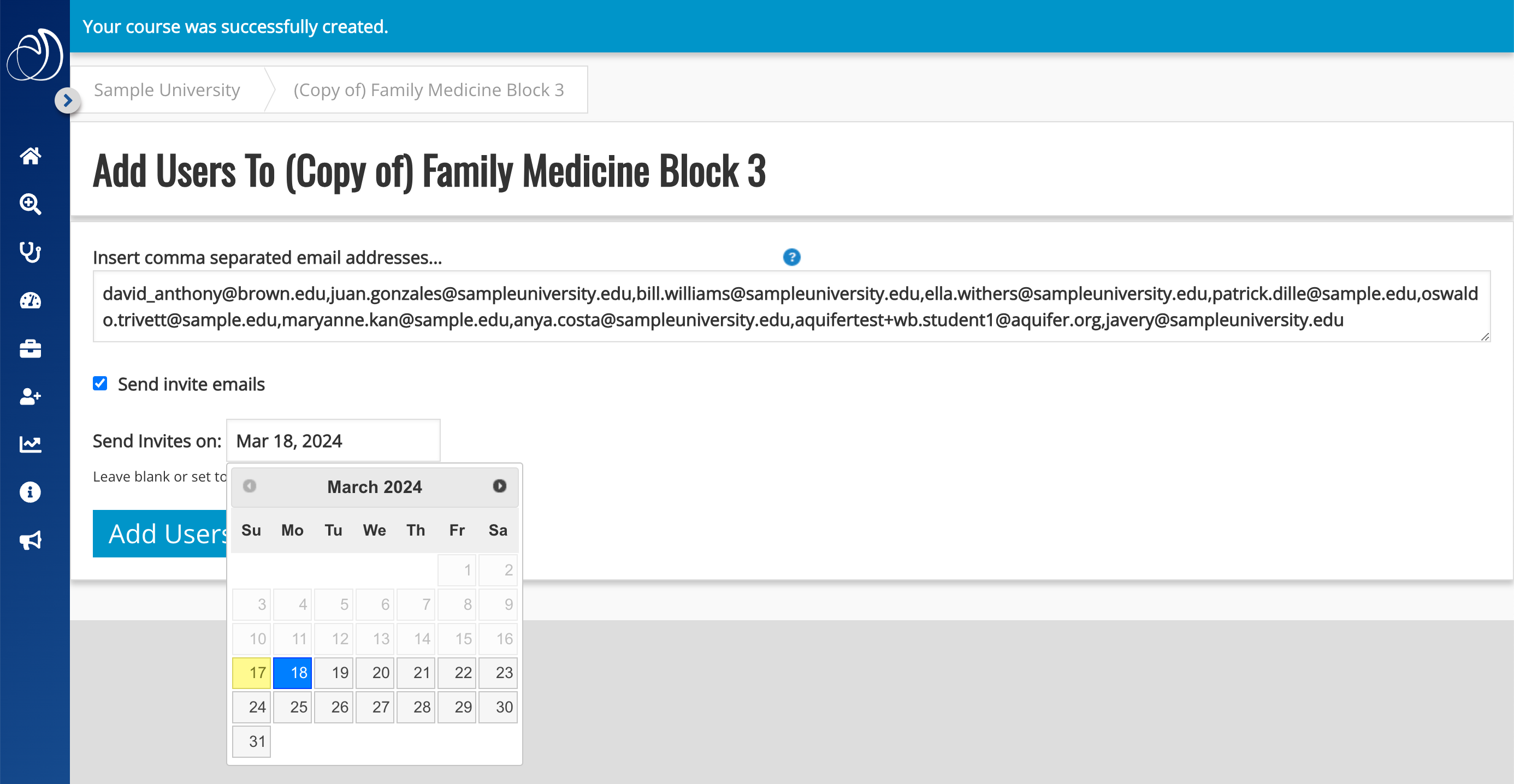Click the add-user icon in sidebar
Image resolution: width=1514 pixels, height=784 pixels.
pos(30,397)
